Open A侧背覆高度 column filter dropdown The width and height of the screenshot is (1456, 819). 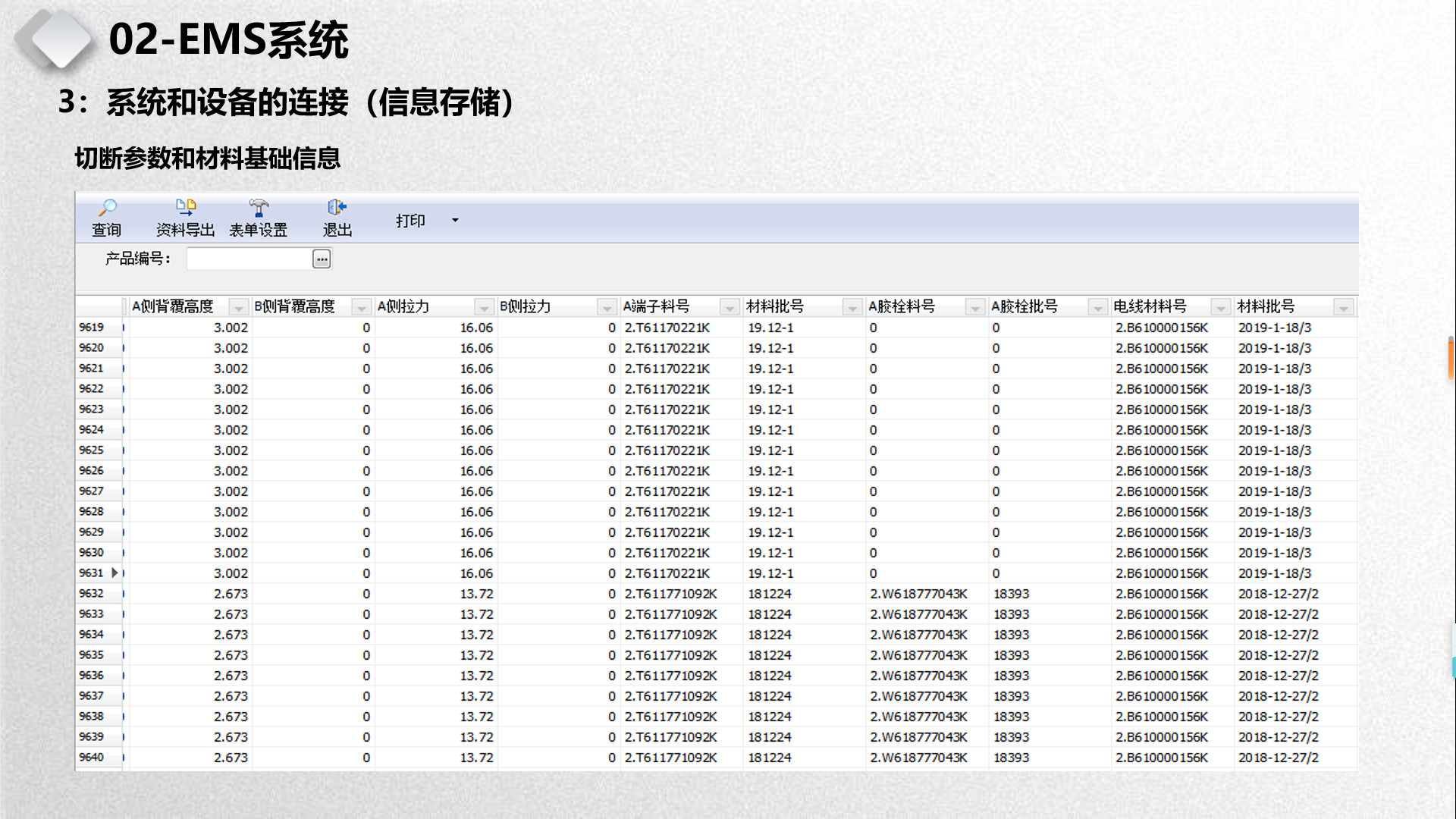238,307
